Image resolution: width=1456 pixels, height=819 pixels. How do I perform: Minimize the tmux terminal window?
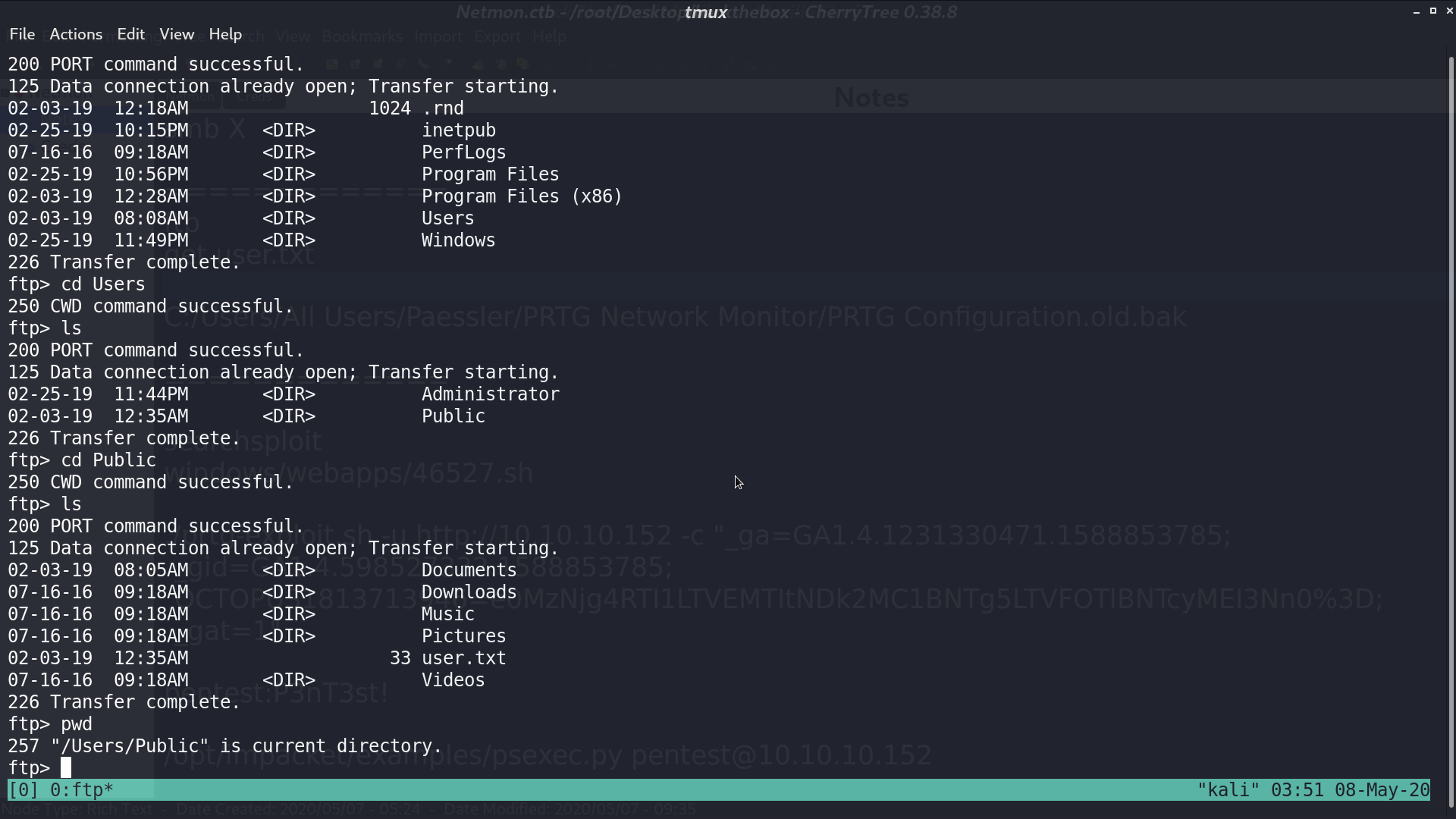pyautogui.click(x=1417, y=11)
